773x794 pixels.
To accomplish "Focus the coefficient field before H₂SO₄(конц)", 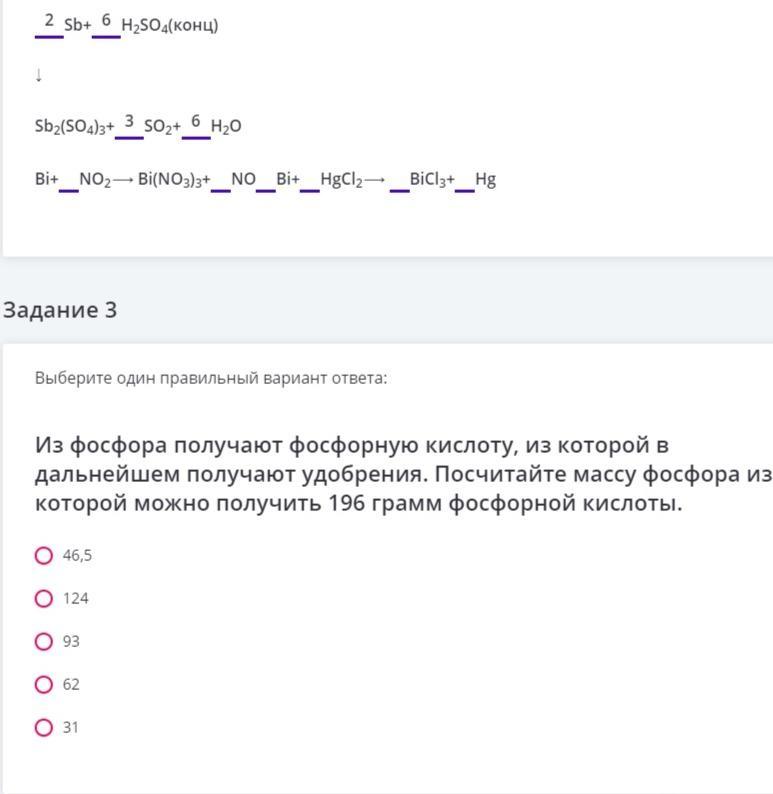I will click(x=106, y=23).
